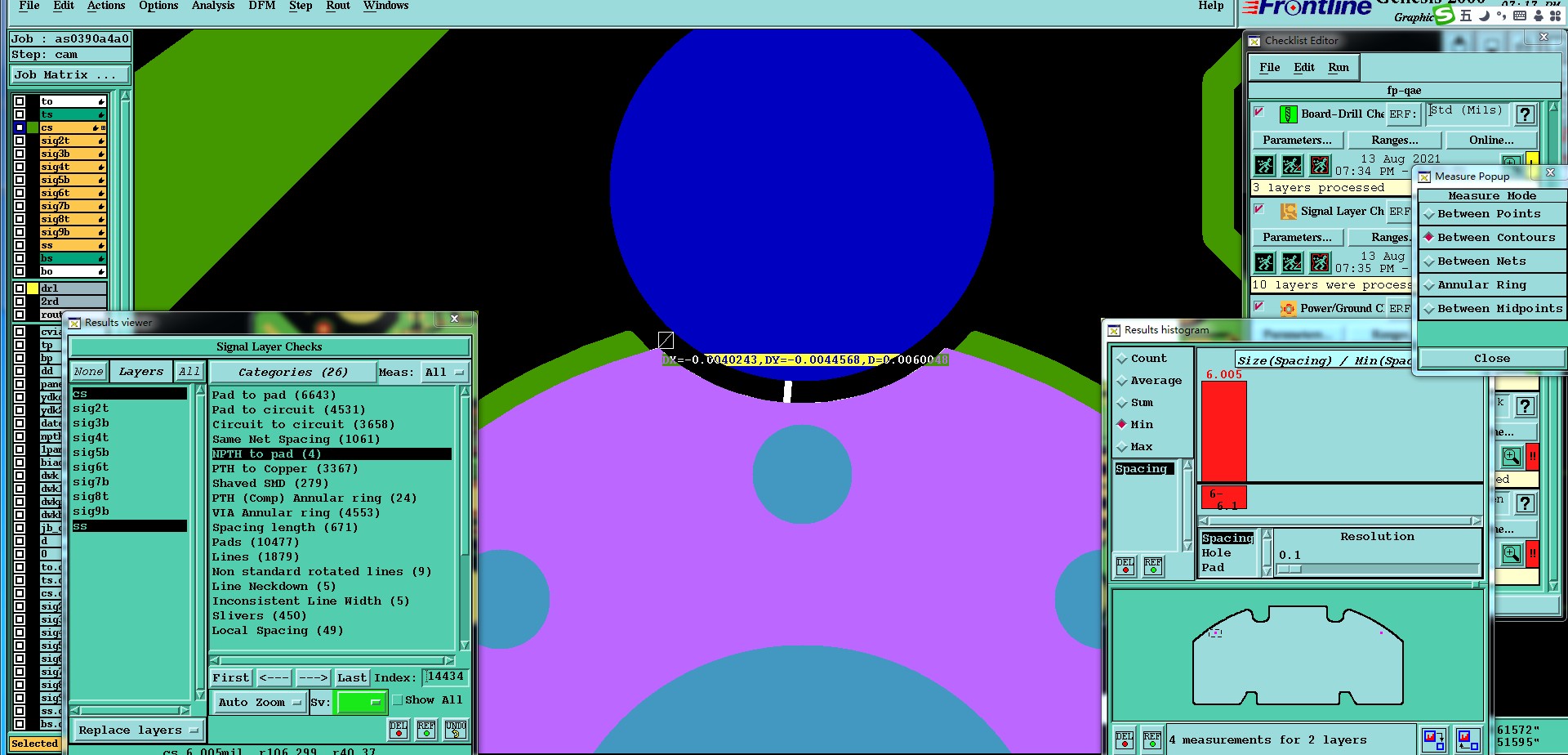The width and height of the screenshot is (1568, 755).
Task: Click histogram export icon with down arrow
Action: [x=1433, y=740]
